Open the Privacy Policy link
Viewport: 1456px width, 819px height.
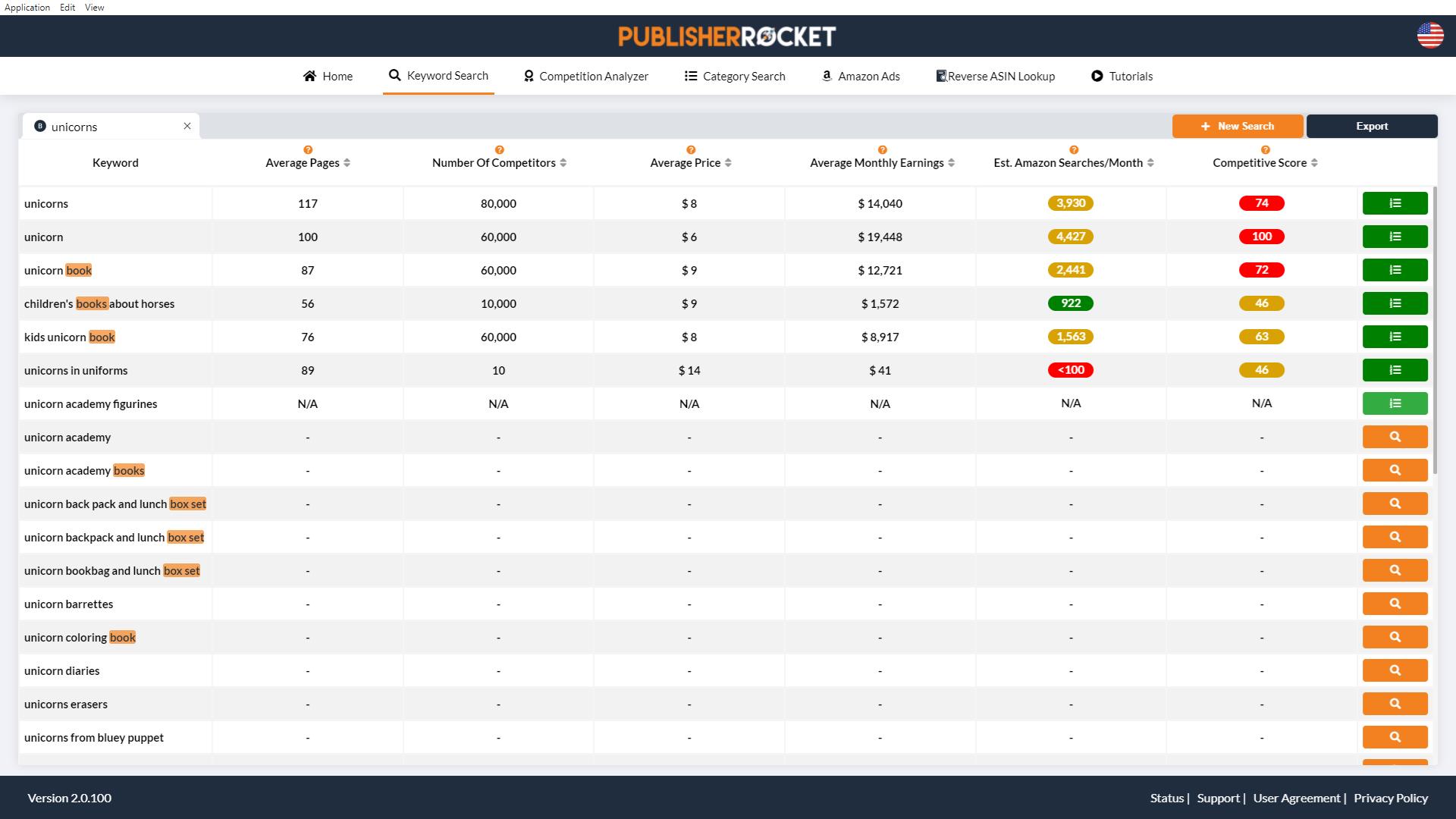point(1391,798)
